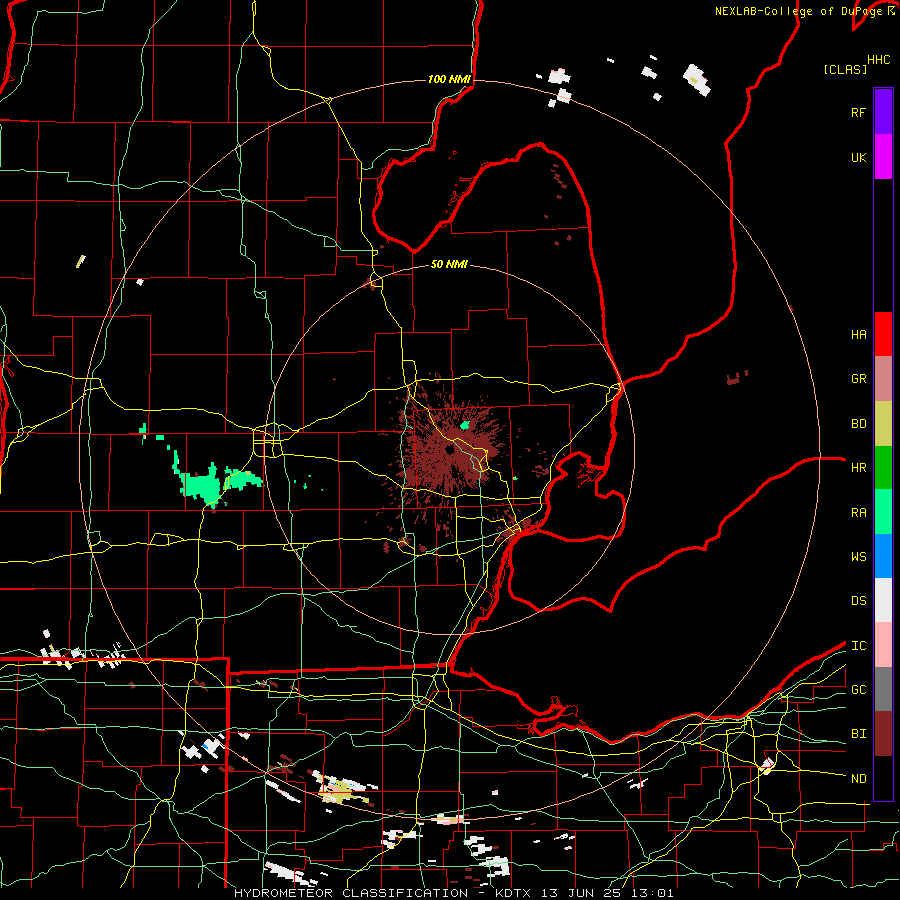Screen dimensions: 900x900
Task: Click the WS legend label
Action: pos(858,557)
